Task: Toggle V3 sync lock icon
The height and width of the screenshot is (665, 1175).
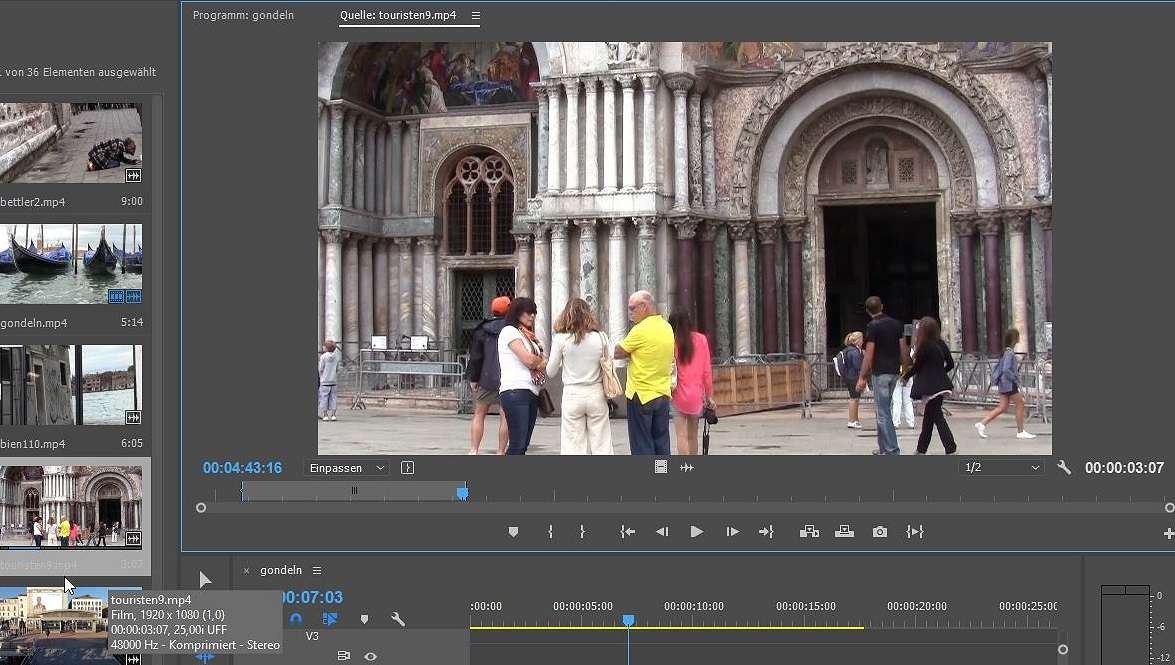Action: click(x=344, y=656)
